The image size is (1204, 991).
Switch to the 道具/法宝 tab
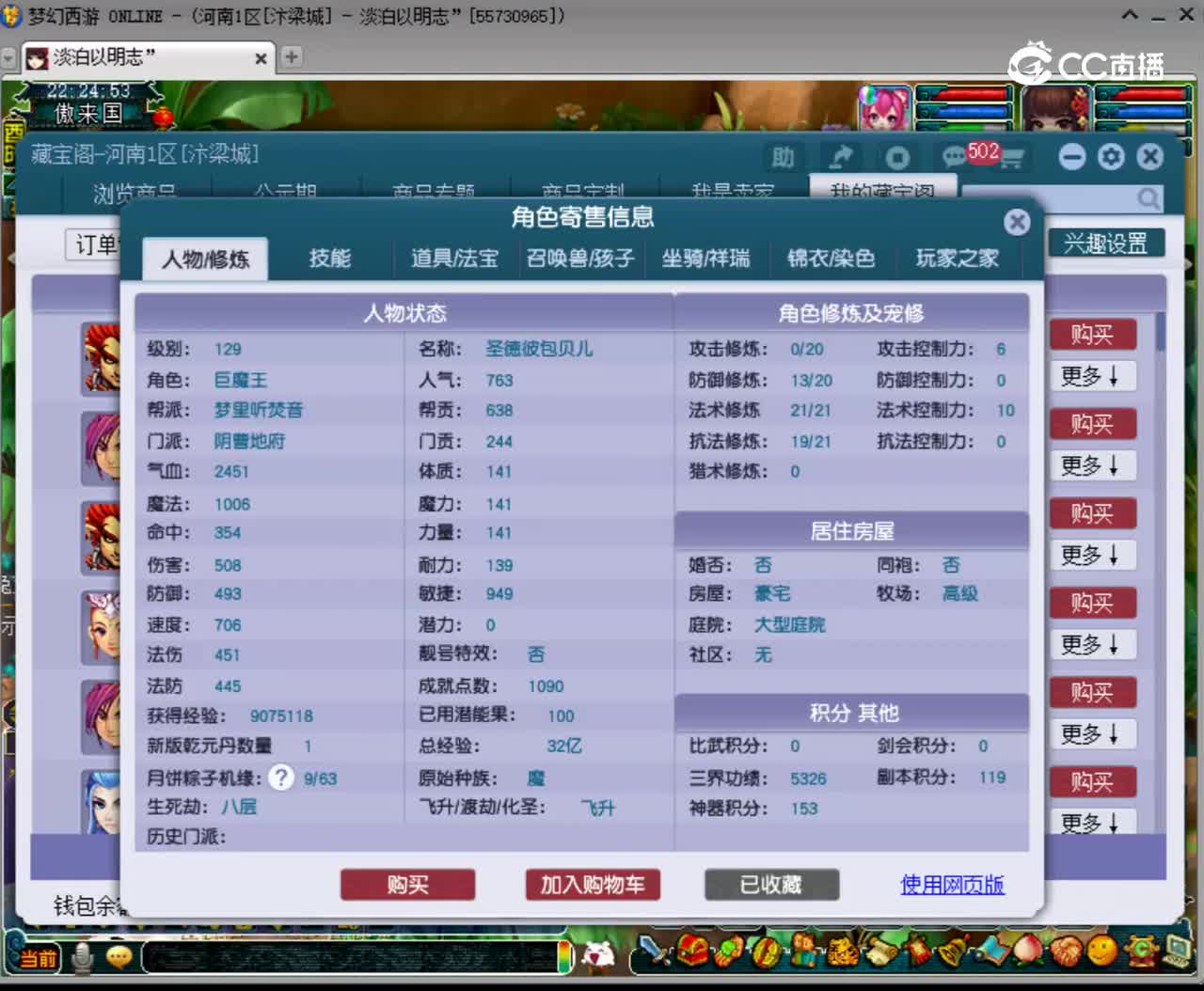coord(454,259)
